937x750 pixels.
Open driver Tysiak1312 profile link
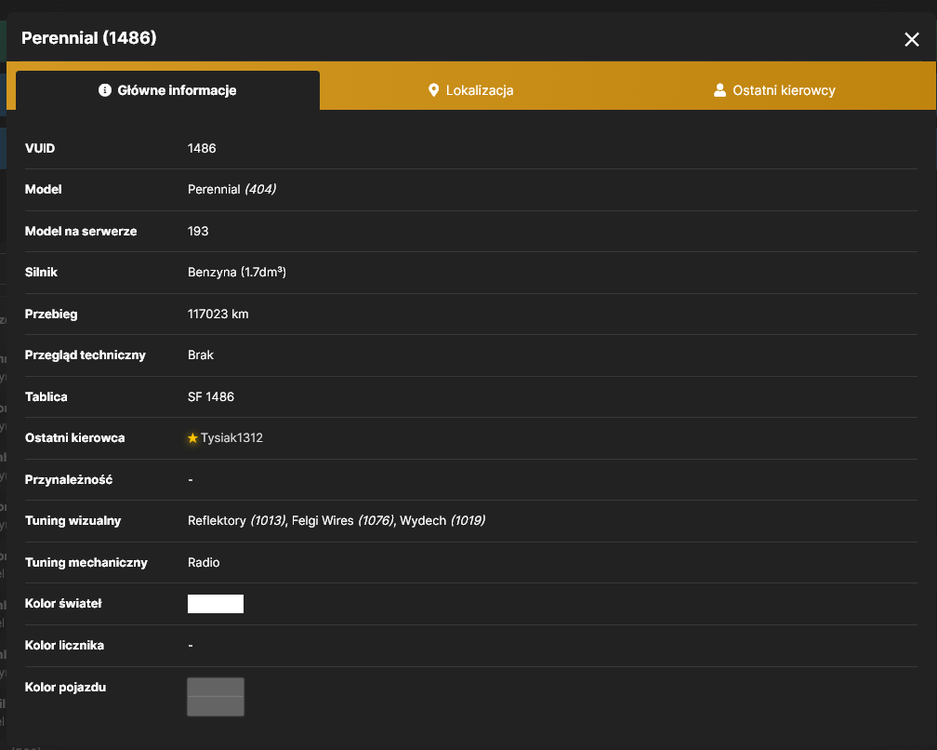pos(232,438)
